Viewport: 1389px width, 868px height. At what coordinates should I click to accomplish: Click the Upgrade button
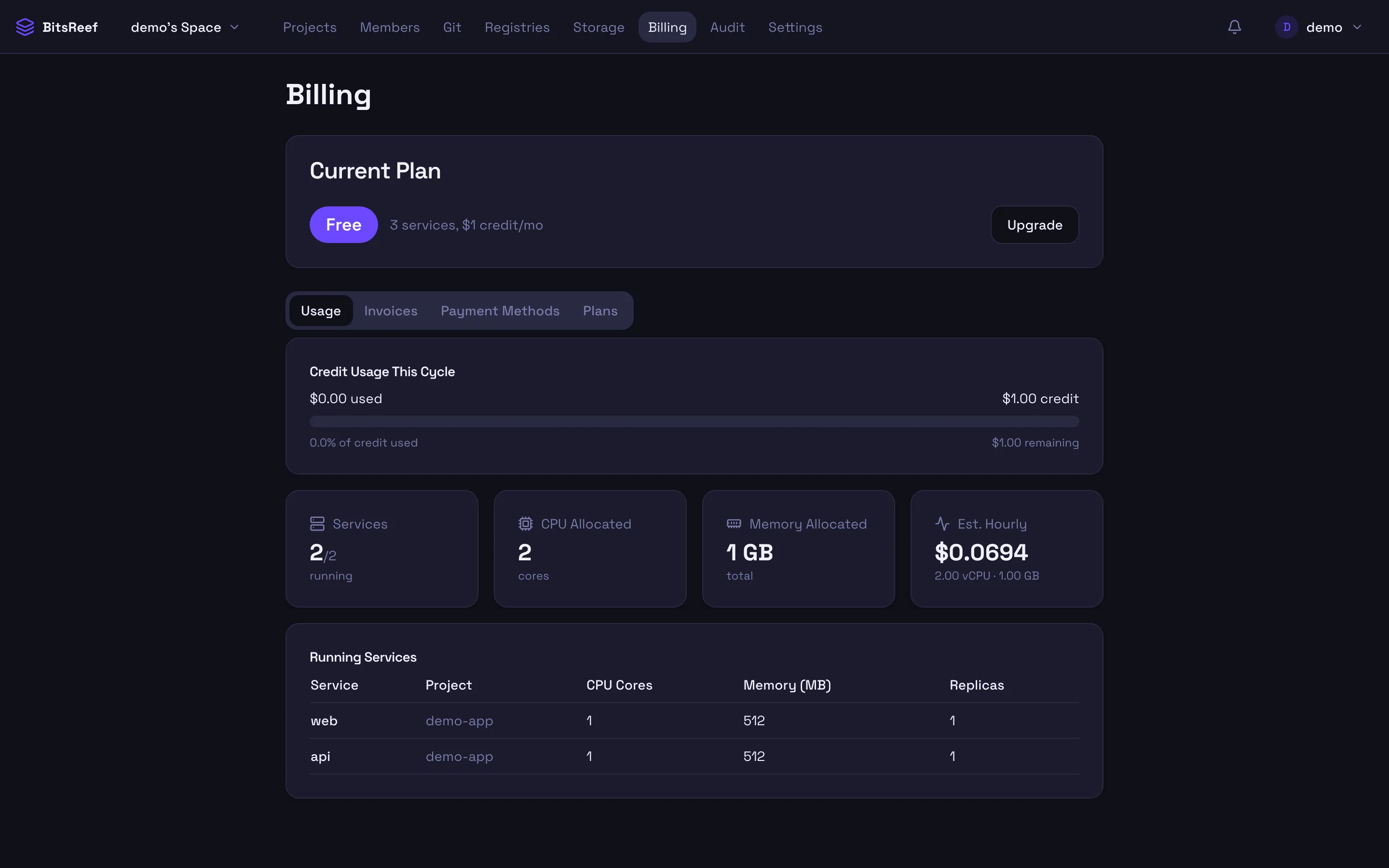tap(1035, 224)
